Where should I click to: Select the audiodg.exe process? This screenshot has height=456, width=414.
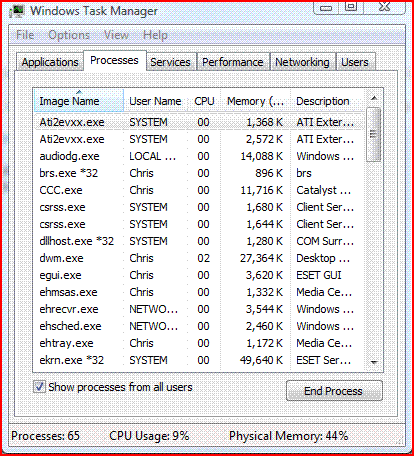[199, 156]
